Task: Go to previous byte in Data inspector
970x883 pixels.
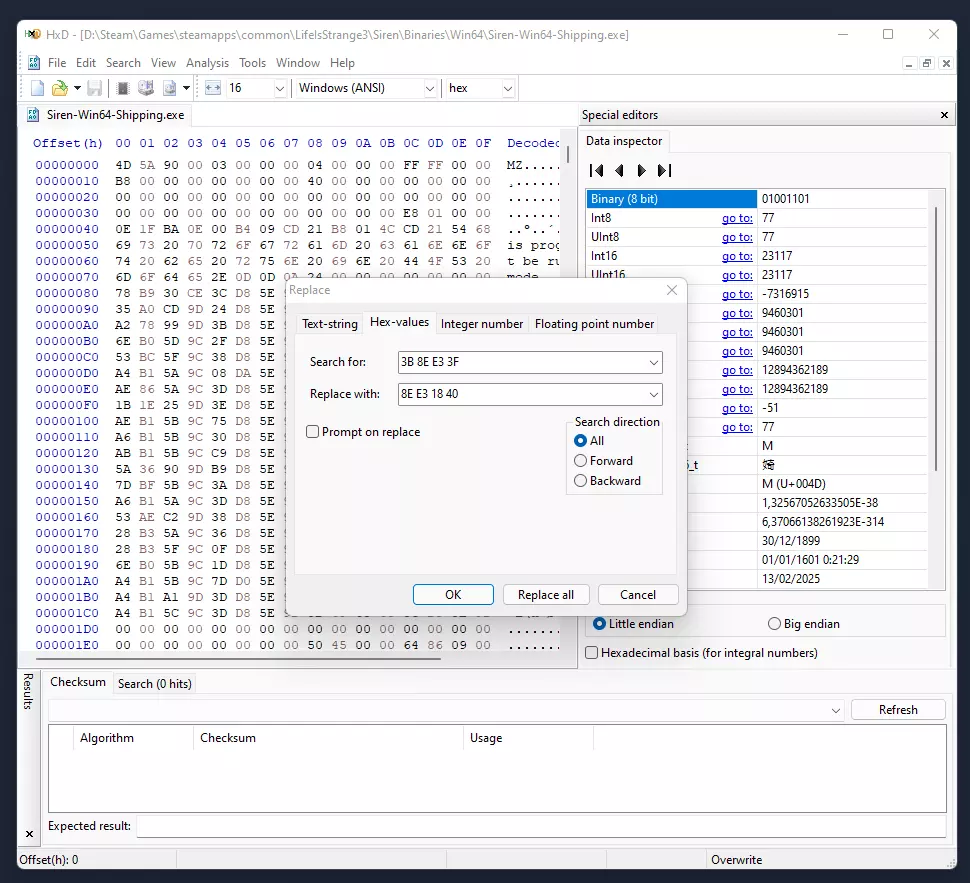Action: pyautogui.click(x=619, y=170)
